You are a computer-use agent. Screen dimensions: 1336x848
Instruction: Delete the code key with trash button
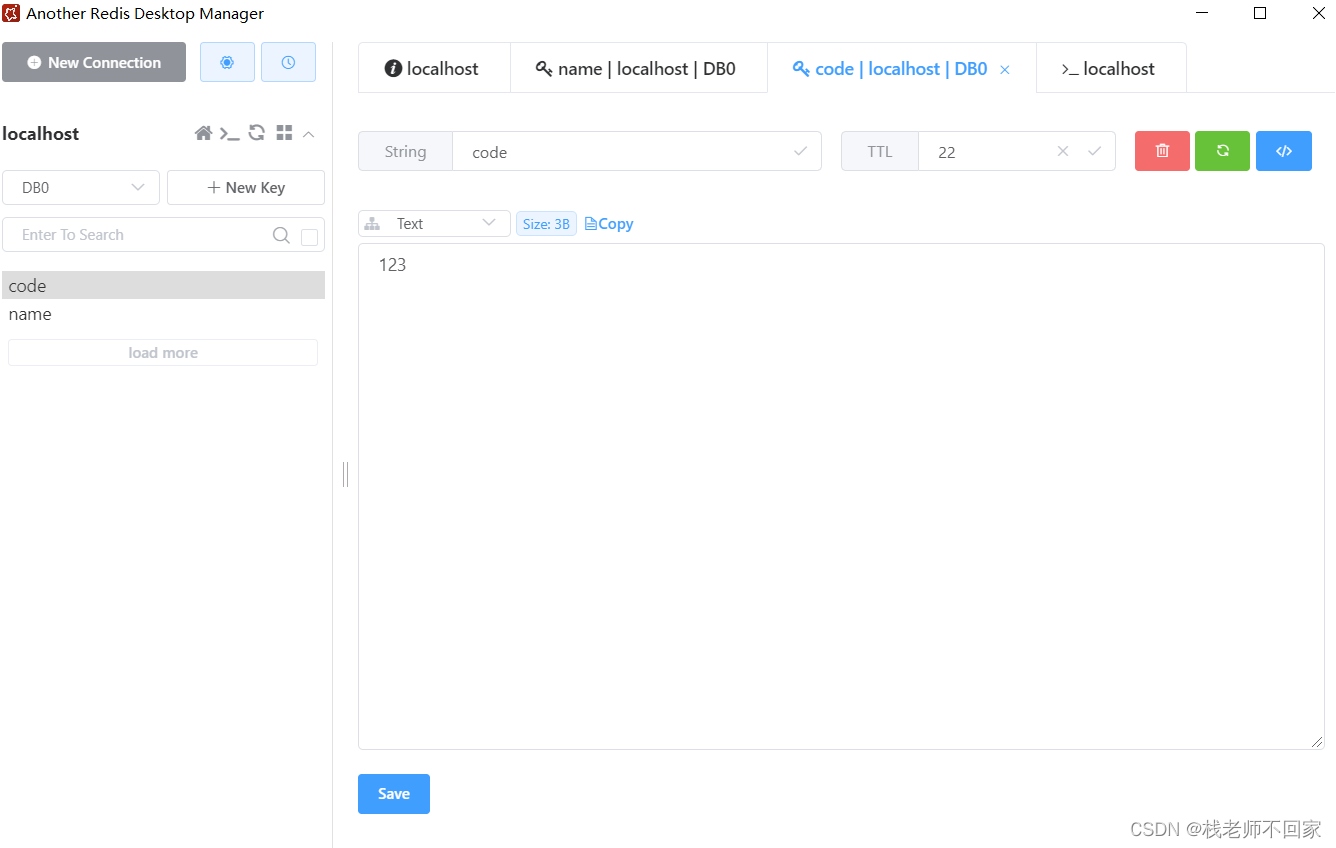(1162, 151)
